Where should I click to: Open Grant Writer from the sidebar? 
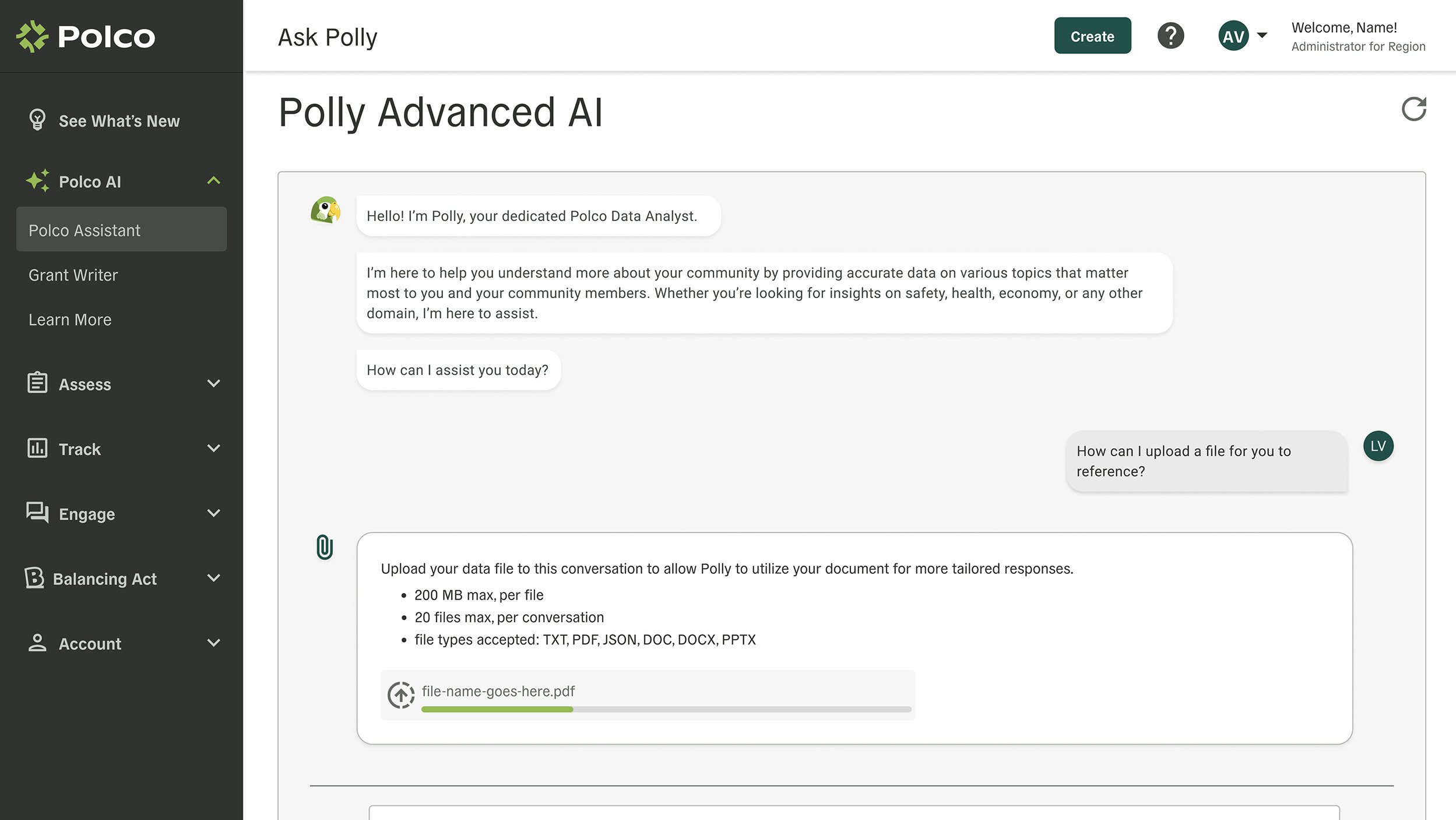point(73,275)
